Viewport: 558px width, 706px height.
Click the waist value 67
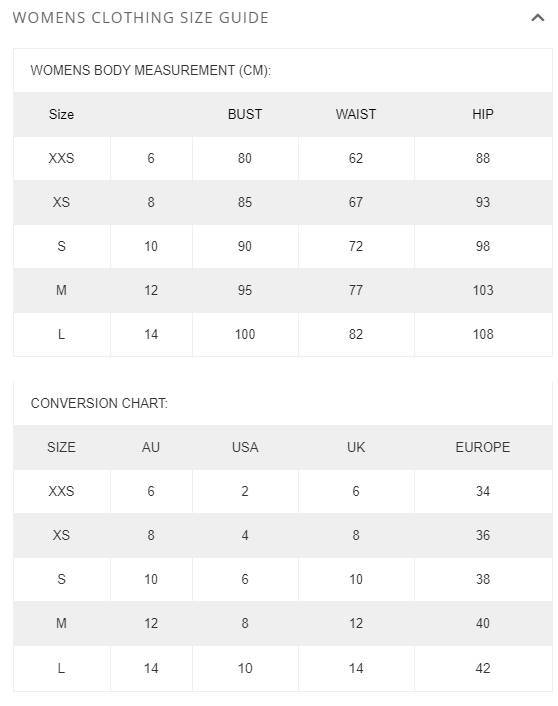coord(356,202)
